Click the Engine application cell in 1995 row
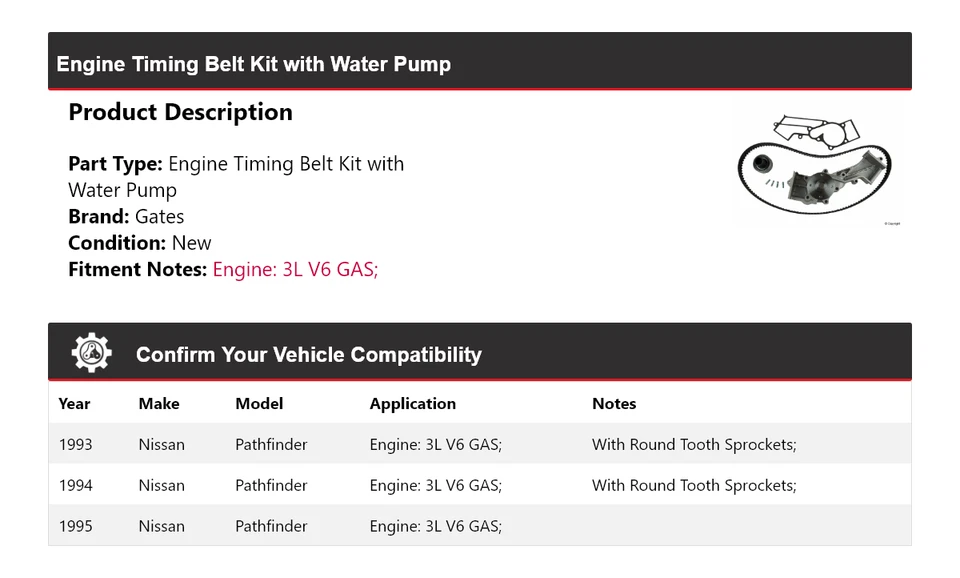This screenshot has width=960, height=578. point(435,527)
